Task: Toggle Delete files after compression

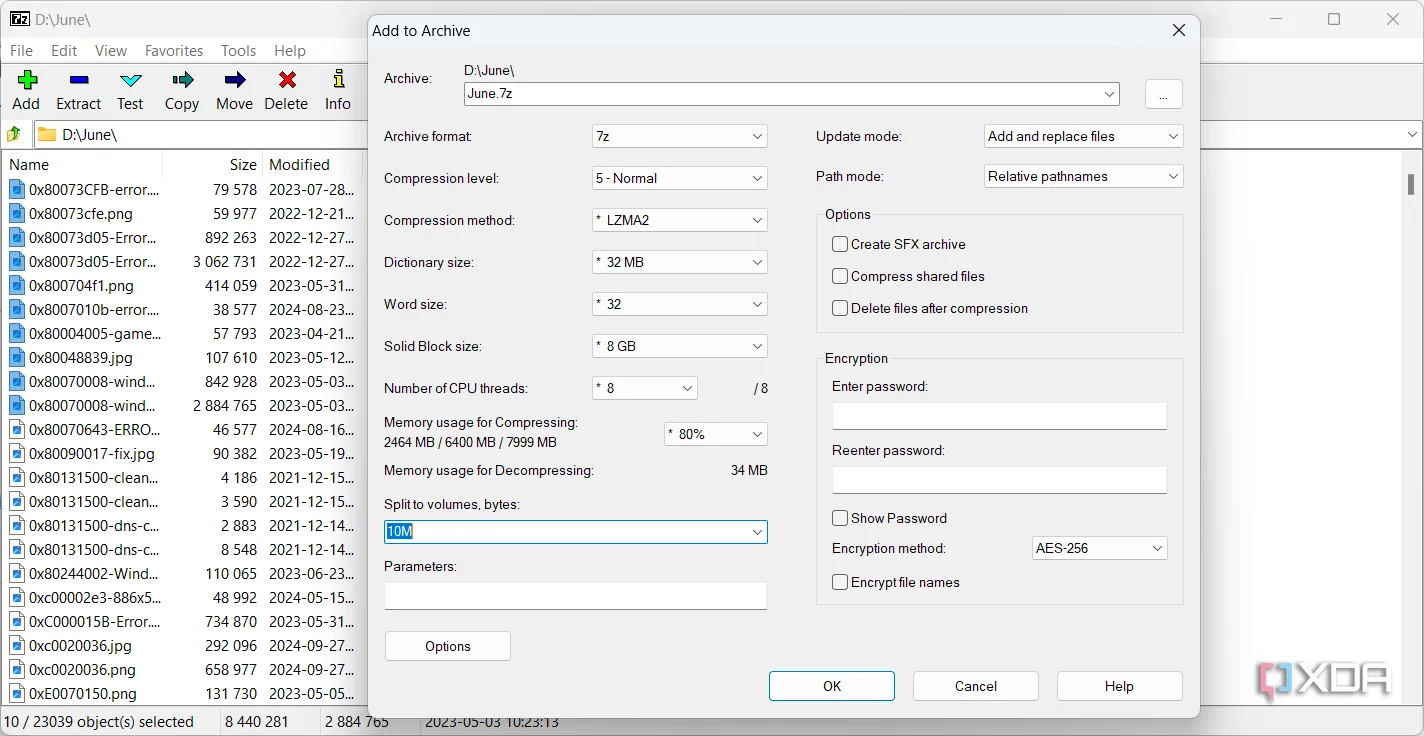Action: point(840,308)
